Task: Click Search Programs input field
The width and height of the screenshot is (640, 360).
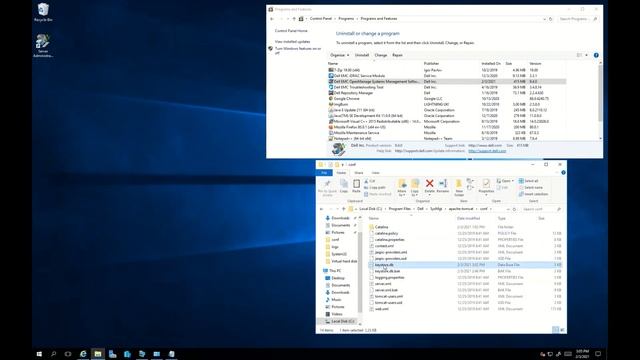Action: [x=578, y=19]
